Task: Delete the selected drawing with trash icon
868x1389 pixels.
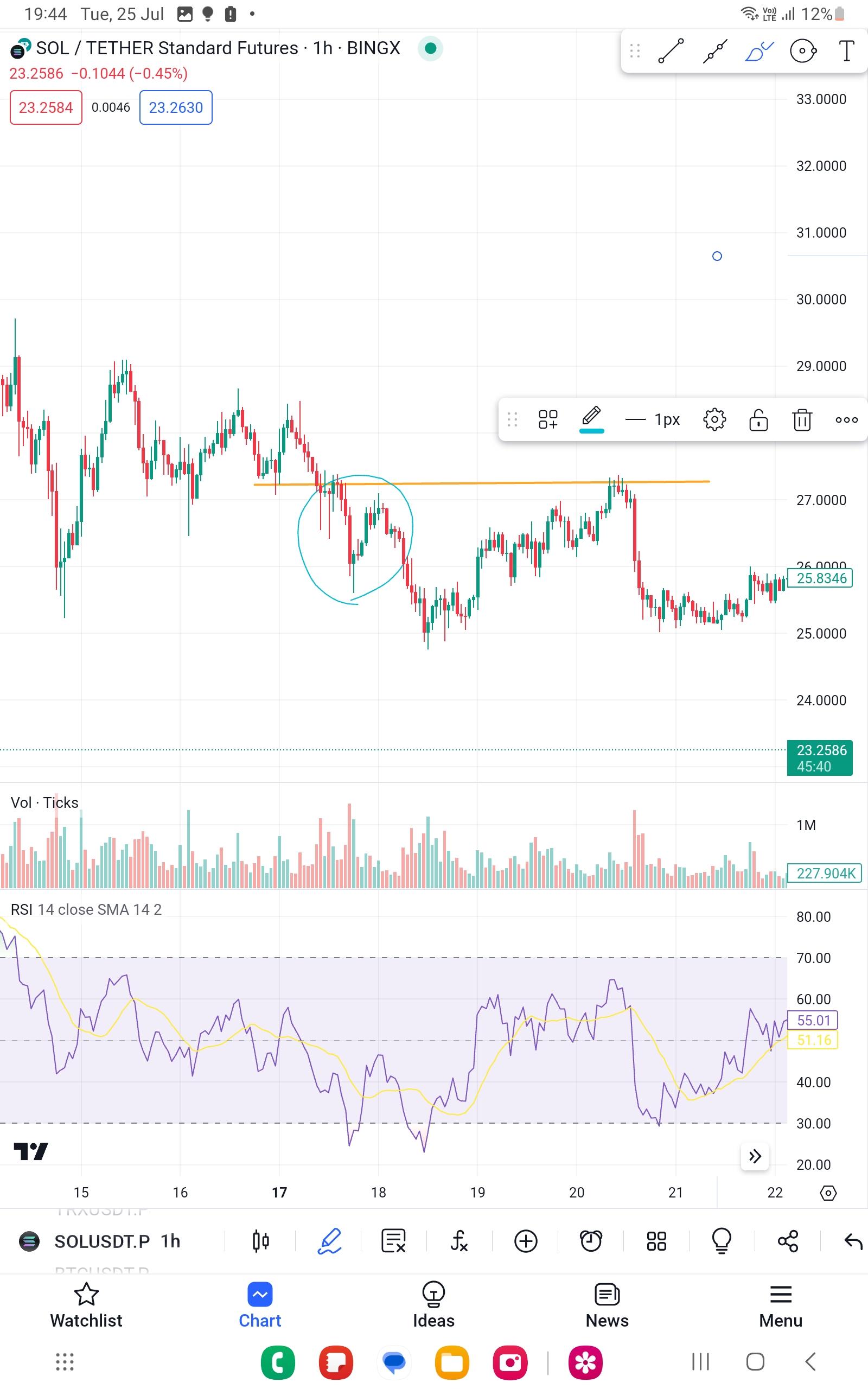Action: pos(802,419)
